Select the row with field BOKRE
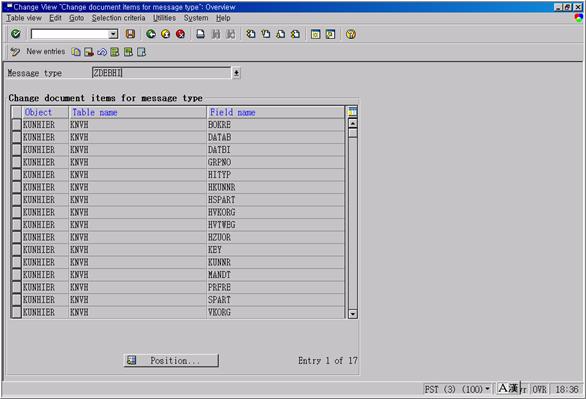586x399 pixels. [16, 125]
